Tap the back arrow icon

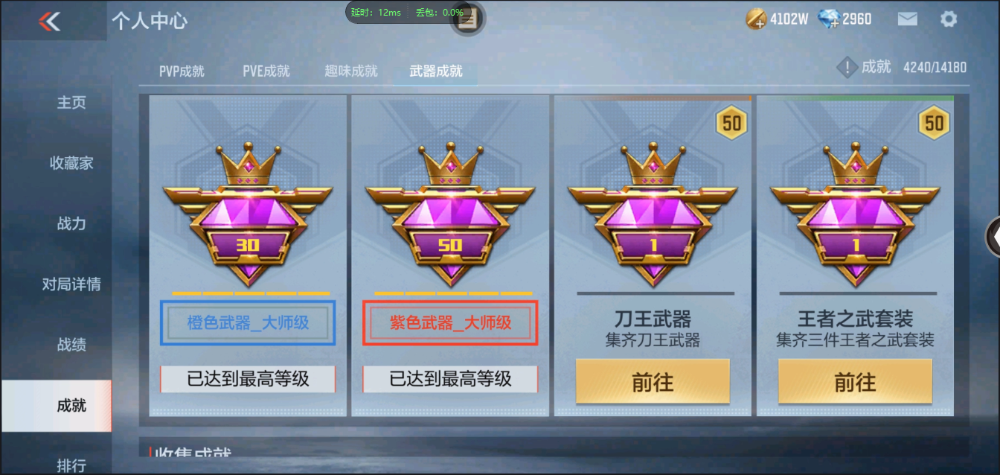[49, 21]
